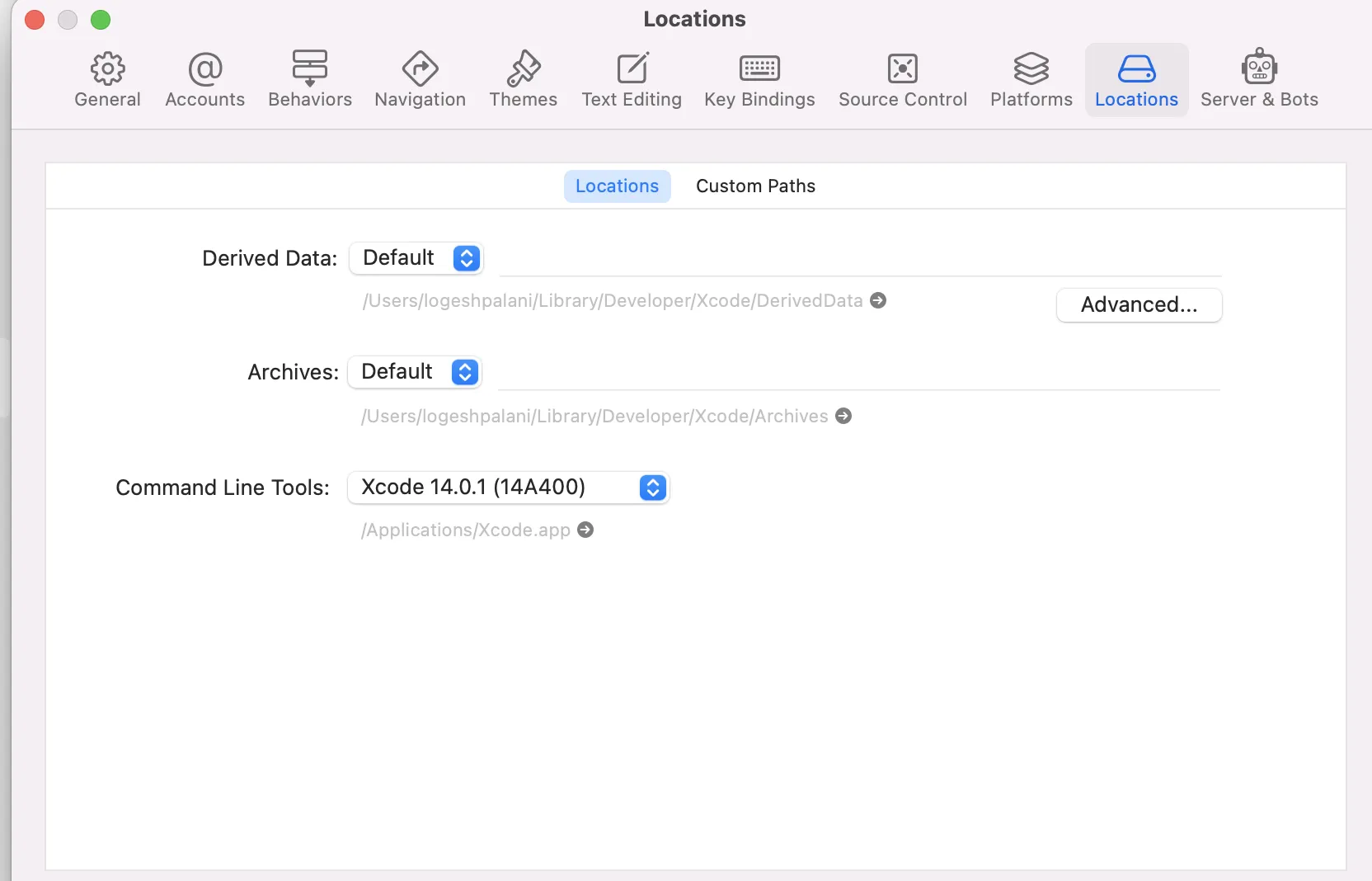Show the Platforms preferences pane

click(1031, 80)
